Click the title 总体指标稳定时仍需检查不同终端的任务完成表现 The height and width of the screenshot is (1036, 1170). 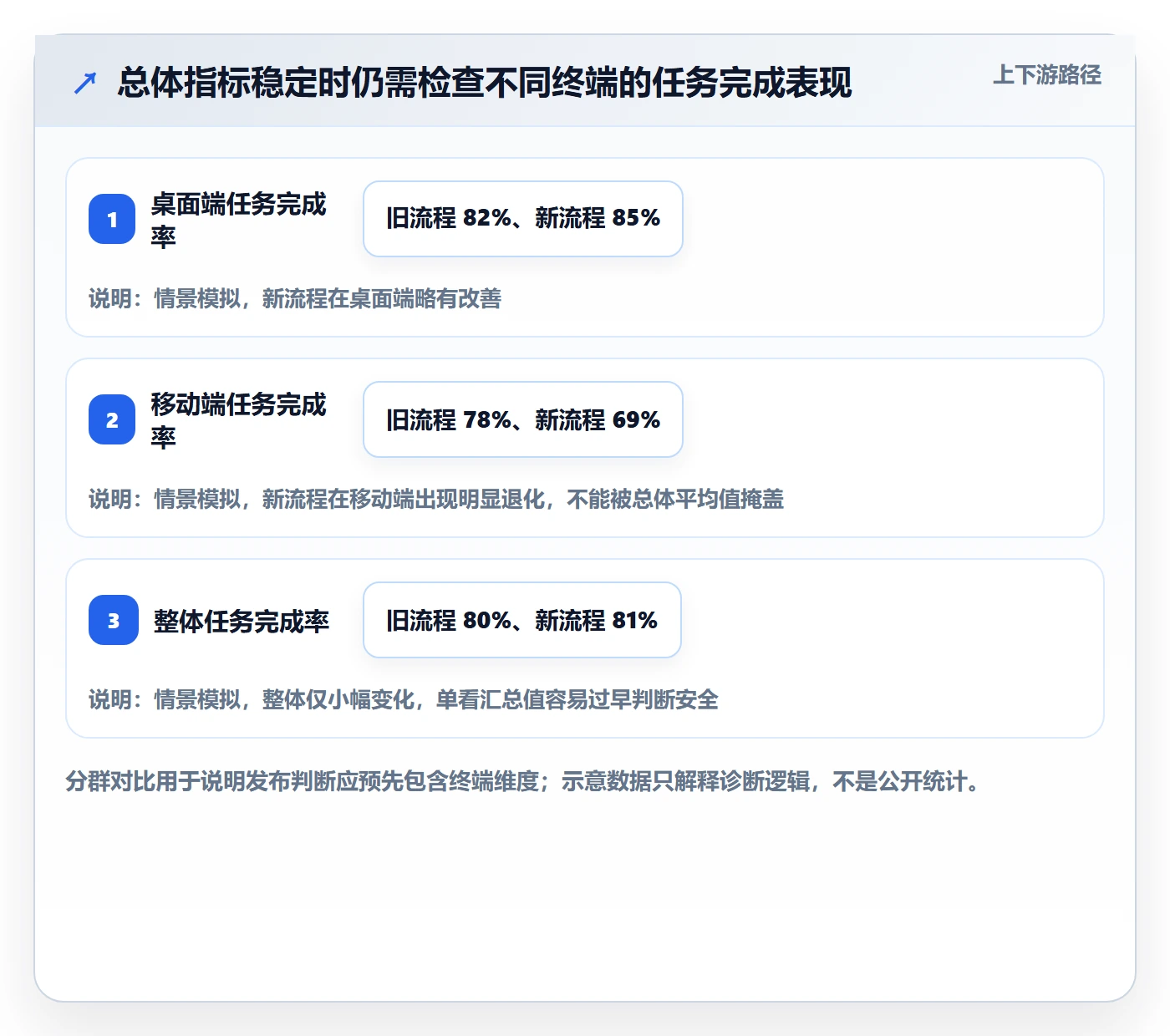coord(485,83)
